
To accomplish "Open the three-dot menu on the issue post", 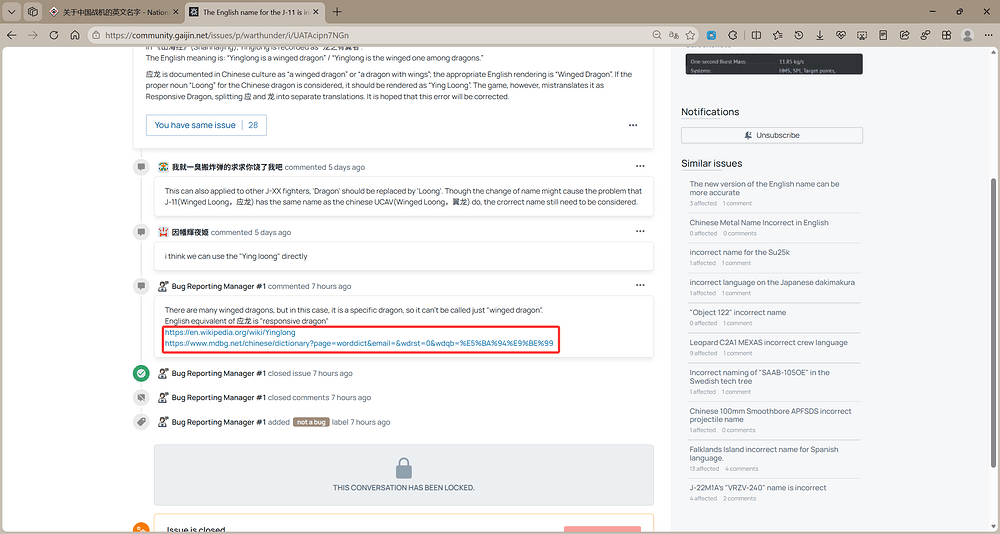I will pyautogui.click(x=633, y=125).
